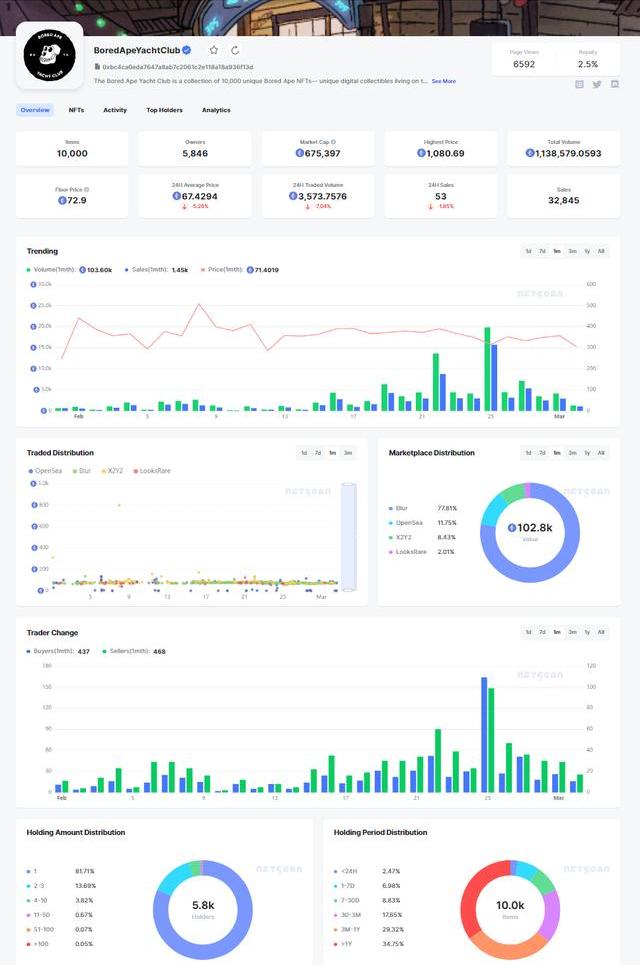Open the Analytics tab
The height and width of the screenshot is (965, 640).
tap(216, 110)
